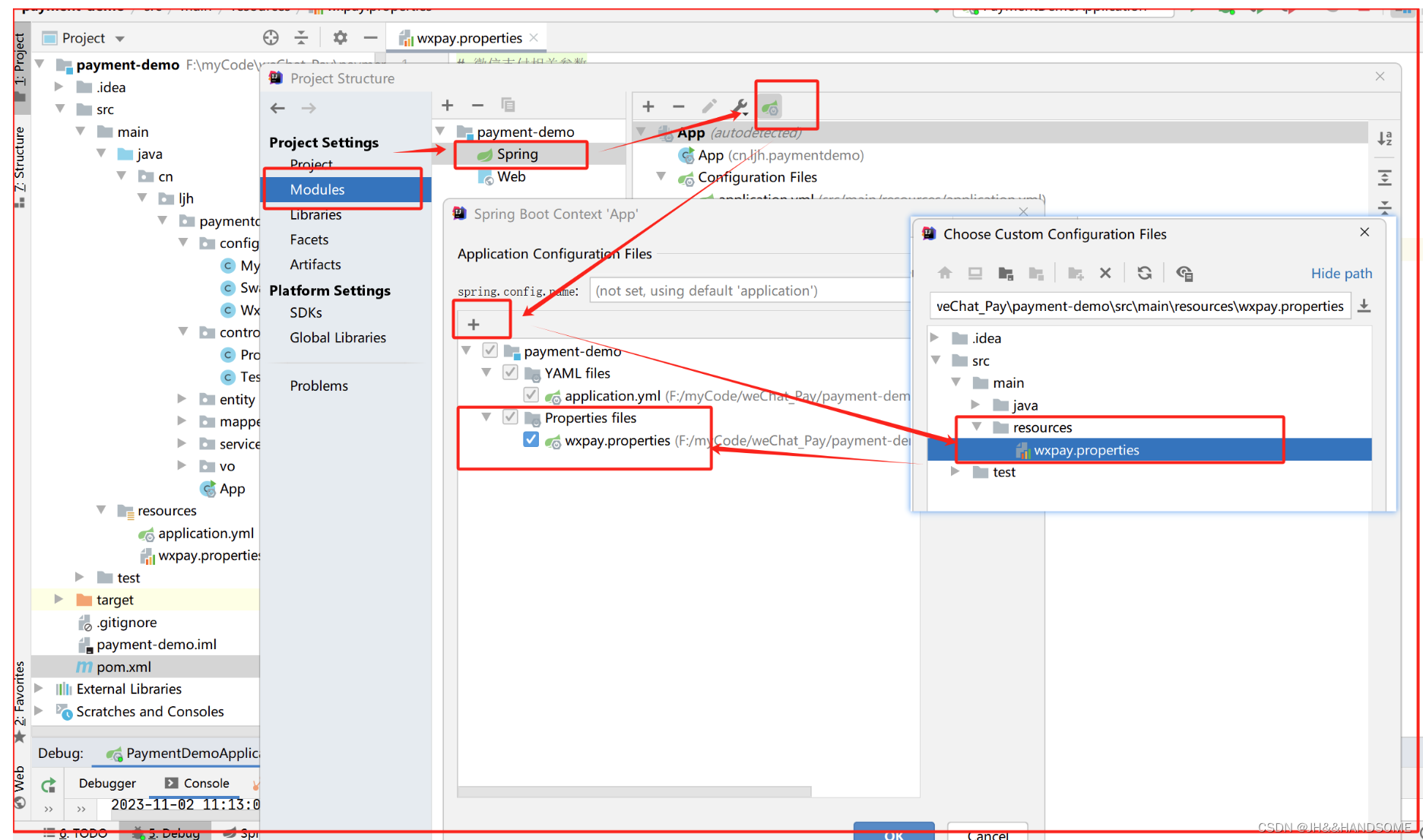Screen dimensions: 1423x840
Task: Add a new module with plus icon
Action: coord(448,105)
